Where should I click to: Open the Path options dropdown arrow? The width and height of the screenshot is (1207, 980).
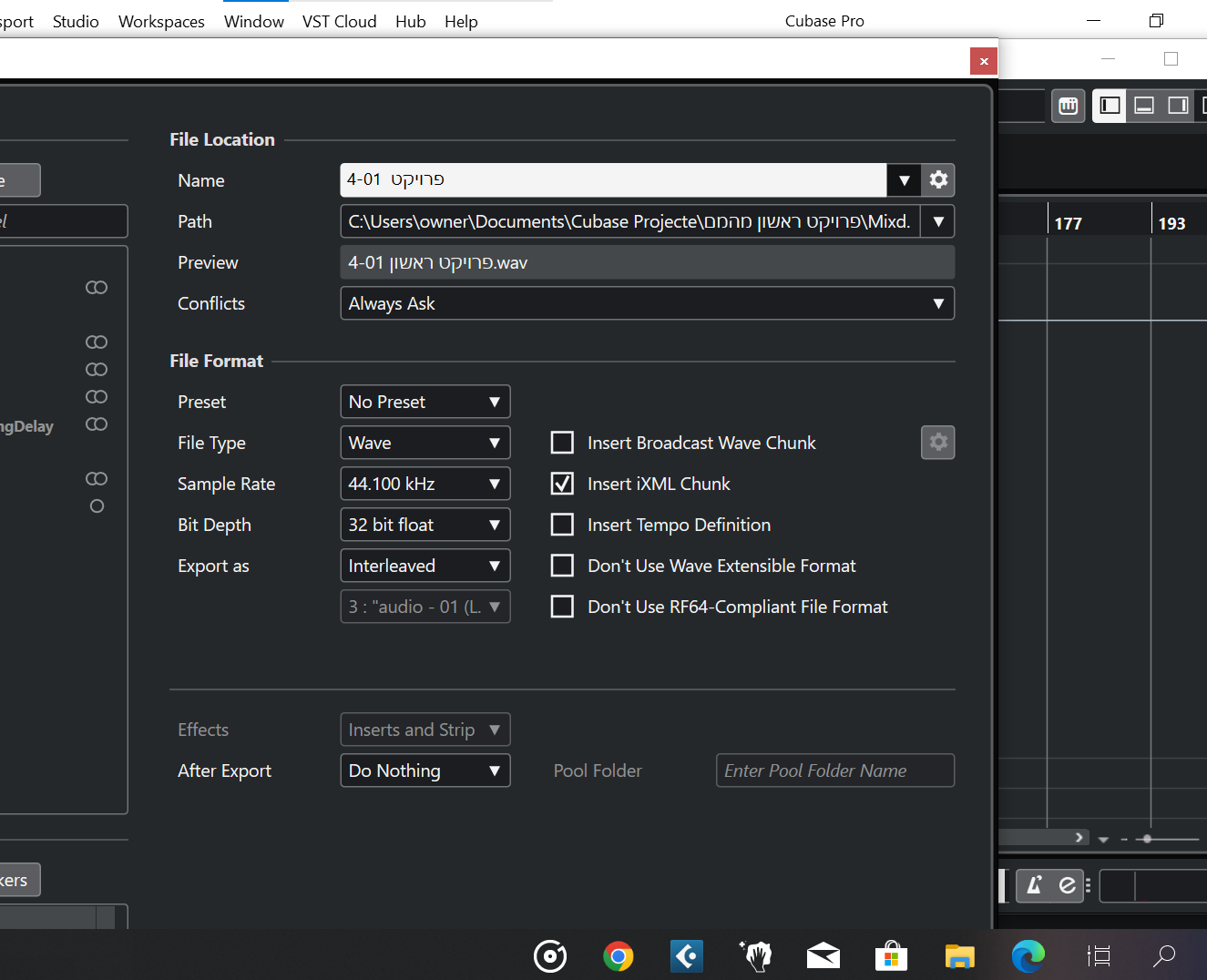pos(938,221)
